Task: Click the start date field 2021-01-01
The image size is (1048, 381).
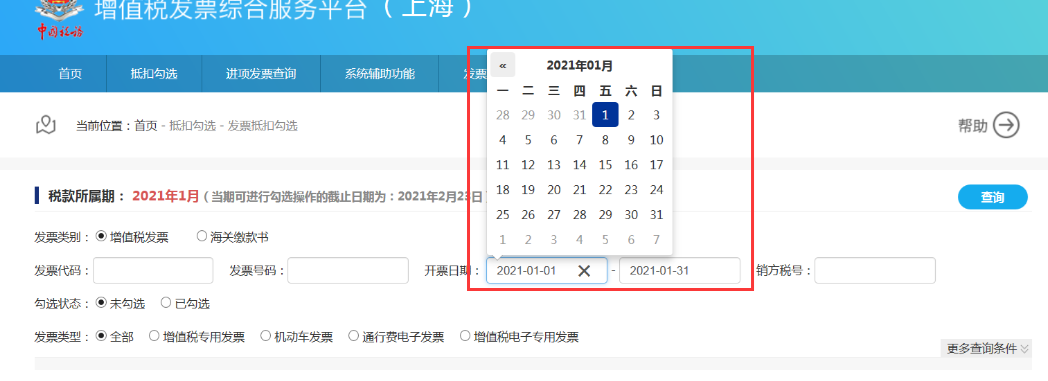Action: pos(547,271)
